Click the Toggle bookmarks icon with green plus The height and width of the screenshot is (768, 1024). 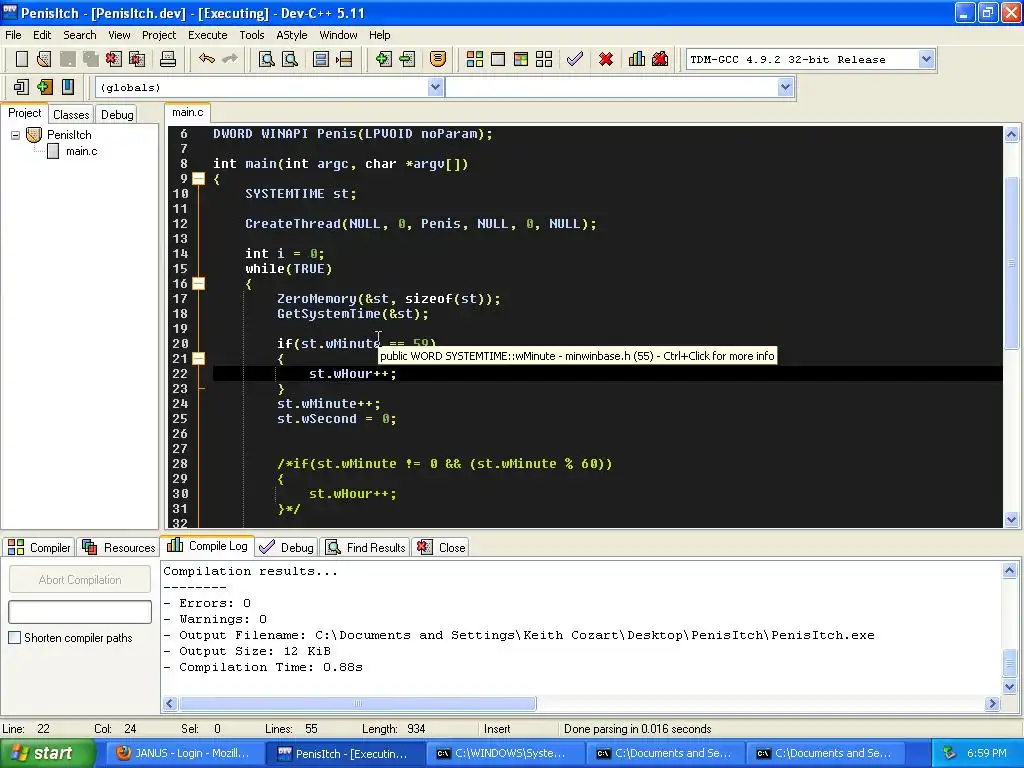click(x=44, y=87)
